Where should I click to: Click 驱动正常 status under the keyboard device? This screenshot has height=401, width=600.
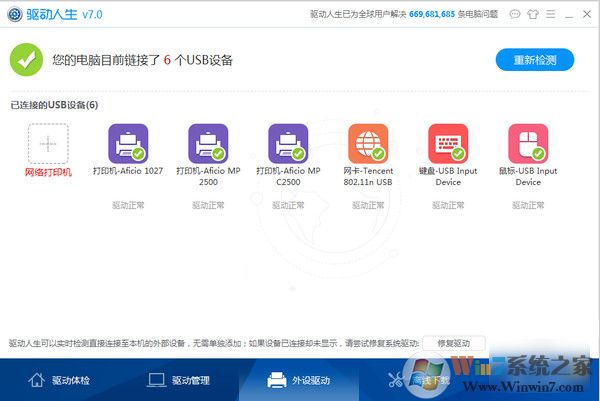click(448, 205)
